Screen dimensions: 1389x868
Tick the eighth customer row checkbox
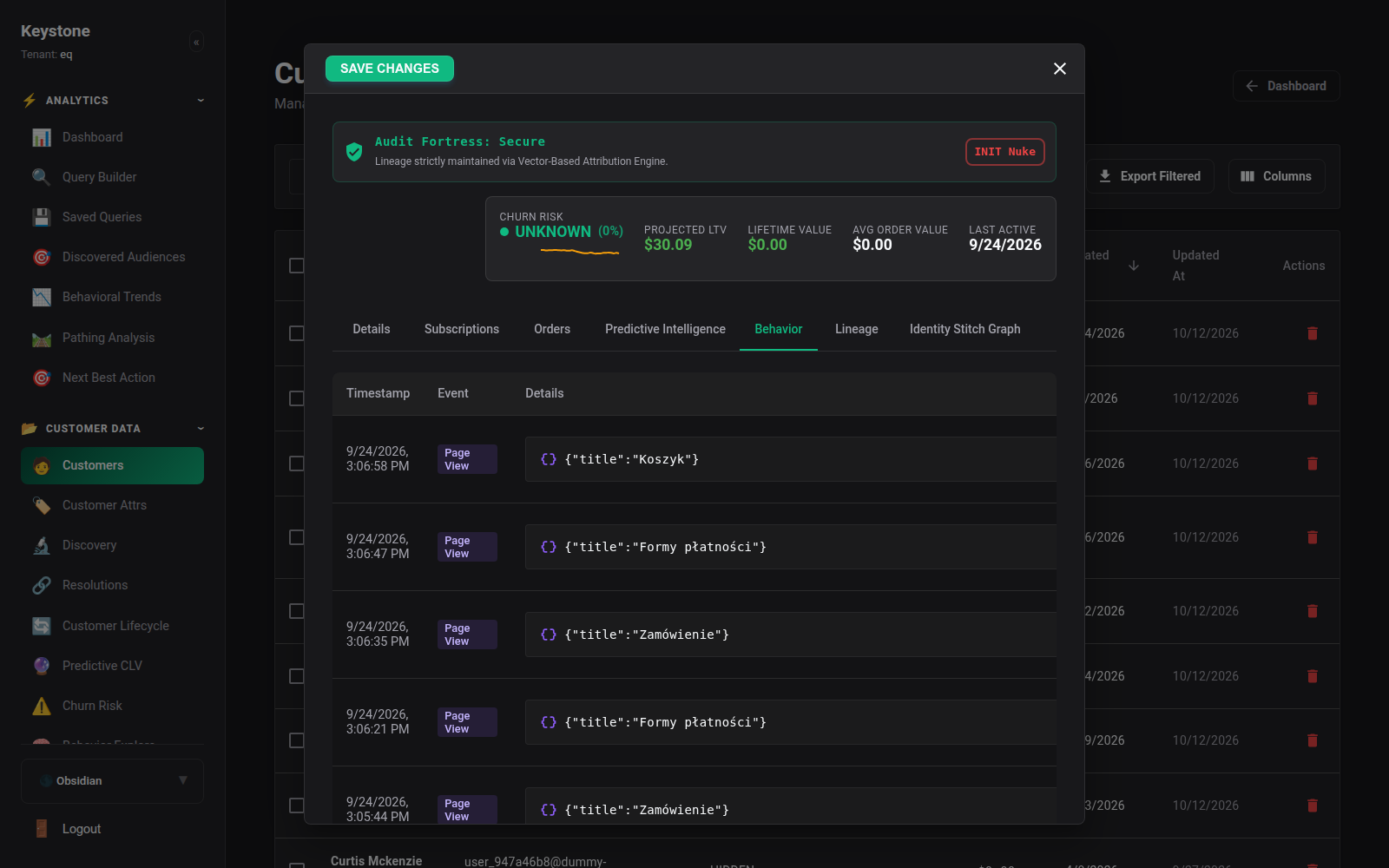point(297,806)
